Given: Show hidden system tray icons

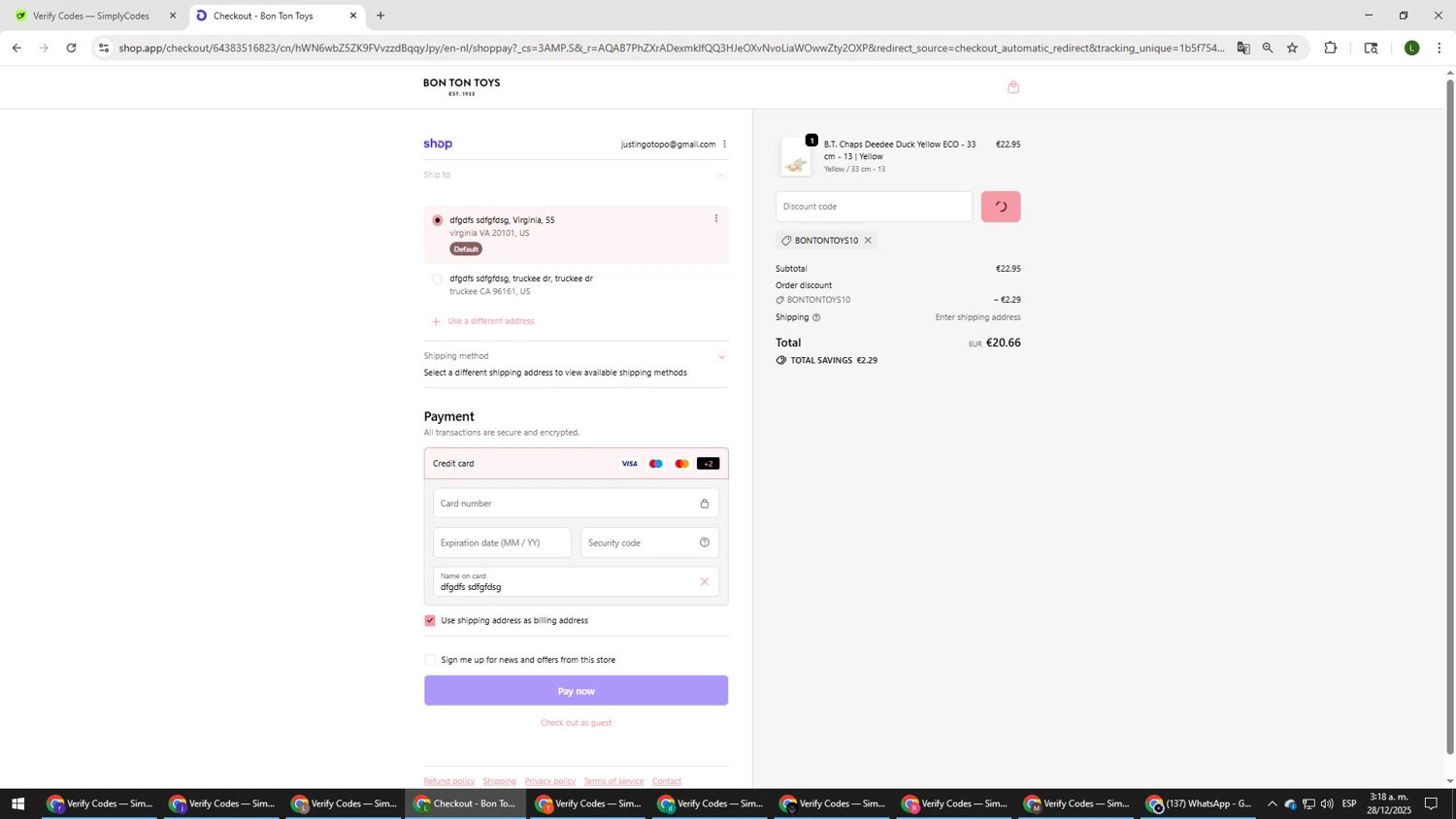Looking at the screenshot, I should click(x=1272, y=803).
